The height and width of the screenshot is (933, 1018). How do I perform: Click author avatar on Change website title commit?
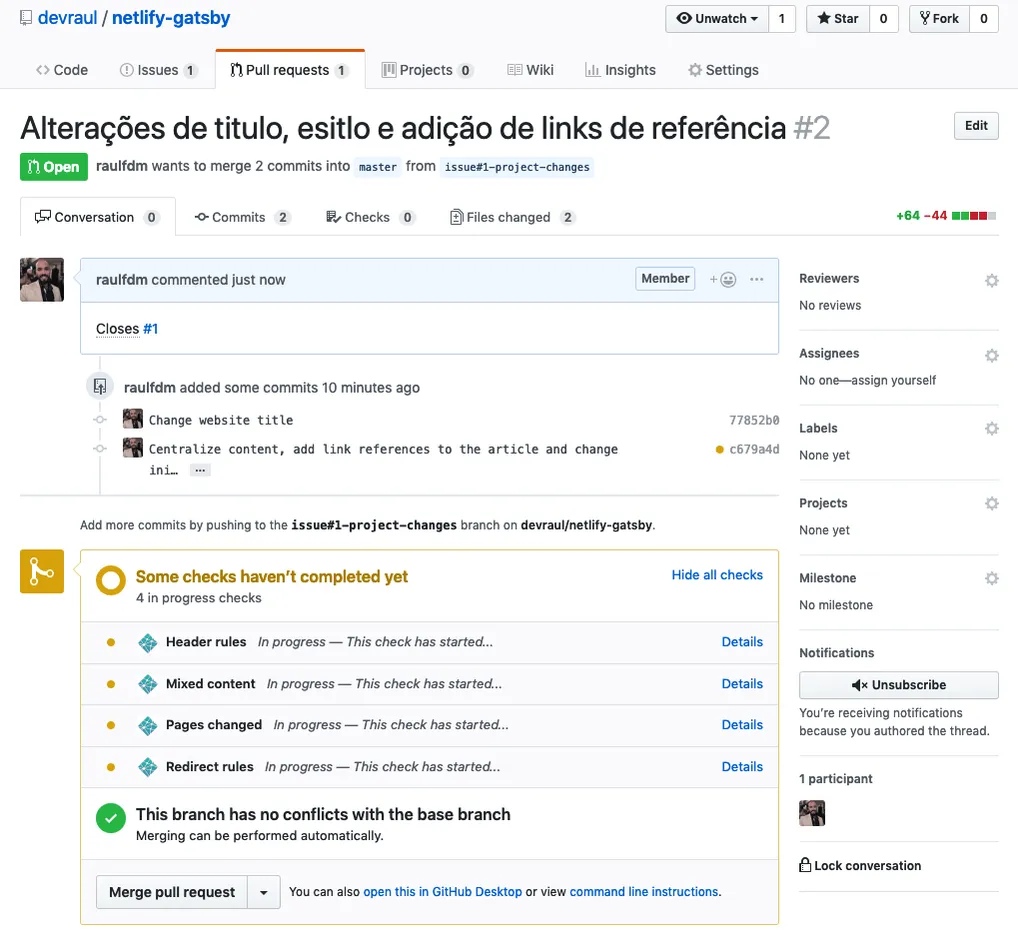pos(133,419)
